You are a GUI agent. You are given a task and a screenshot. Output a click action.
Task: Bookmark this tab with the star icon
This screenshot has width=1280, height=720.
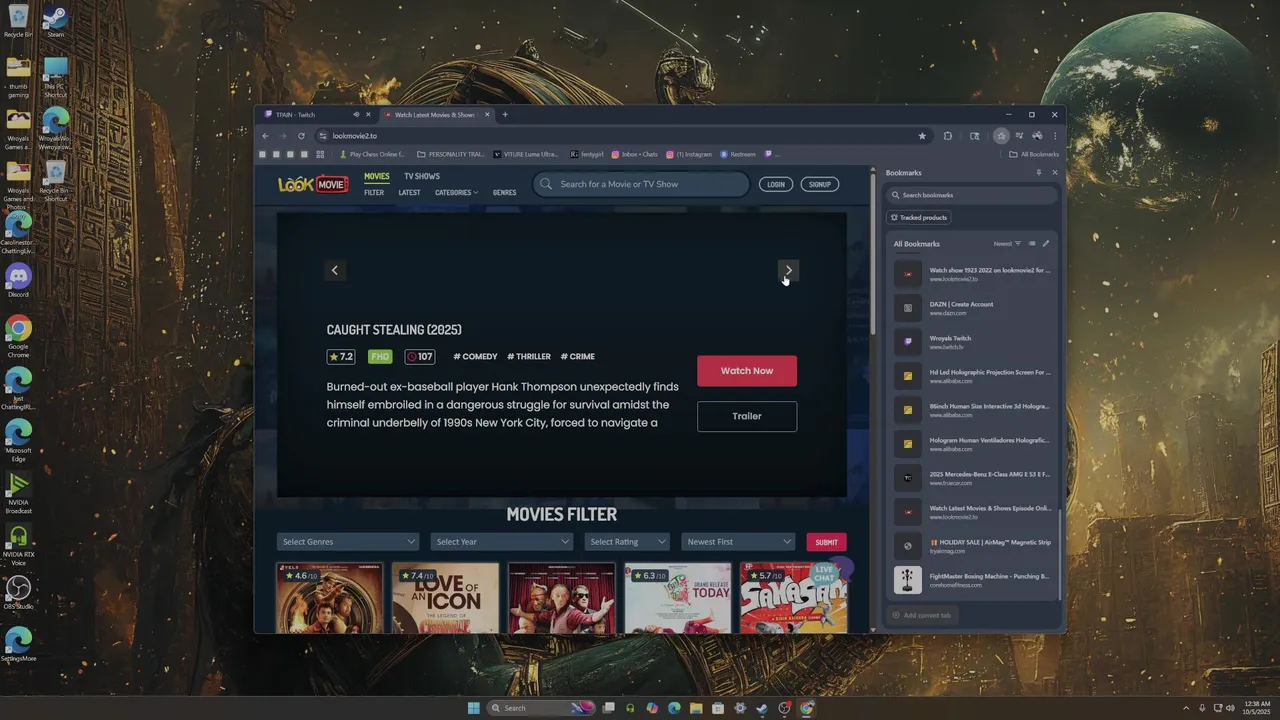(922, 136)
